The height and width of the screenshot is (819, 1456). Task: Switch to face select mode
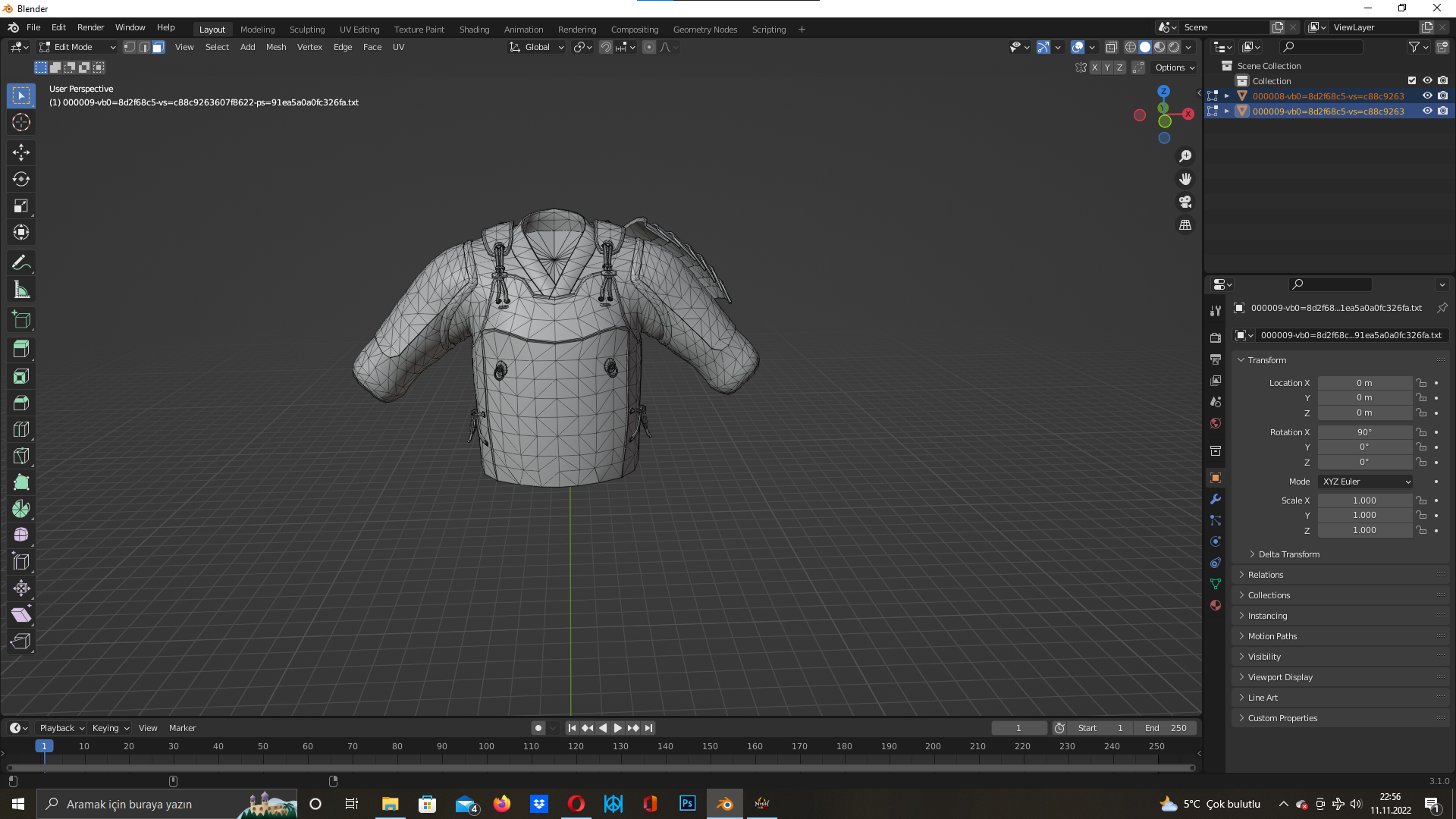pyautogui.click(x=158, y=47)
